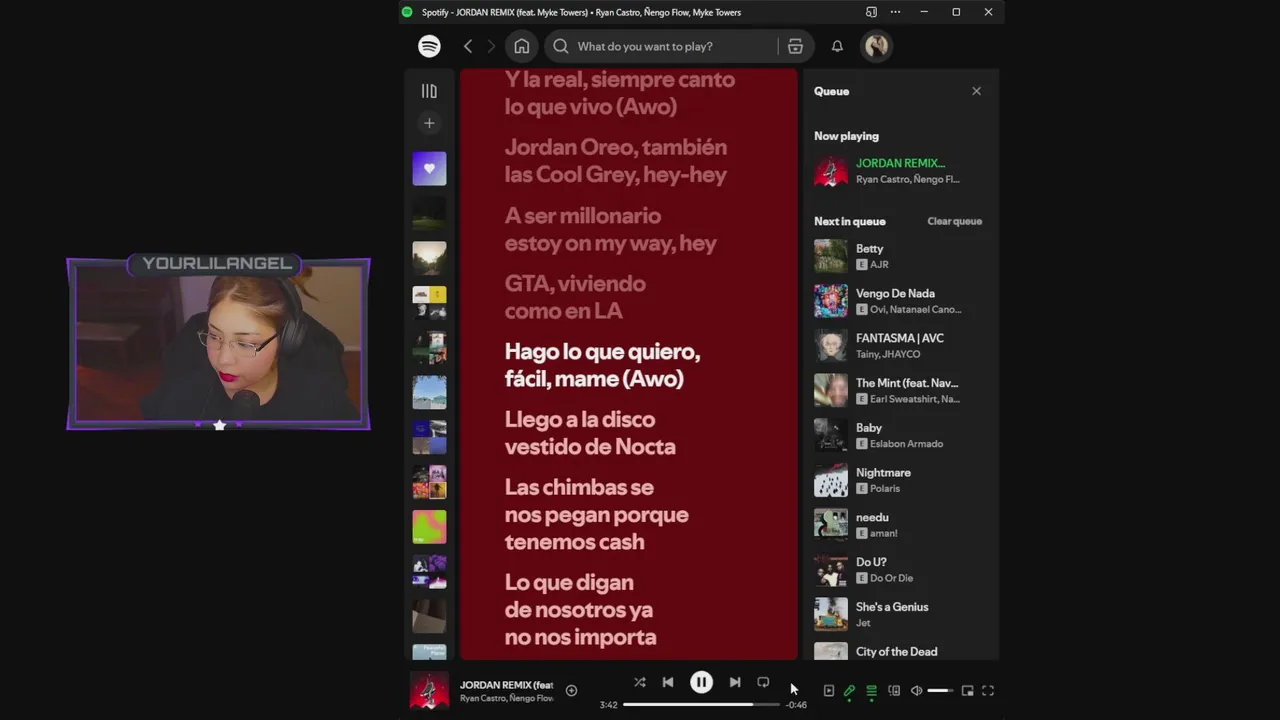This screenshot has width=1280, height=720.
Task: Open the Browse icon in search bar
Action: coord(795,46)
